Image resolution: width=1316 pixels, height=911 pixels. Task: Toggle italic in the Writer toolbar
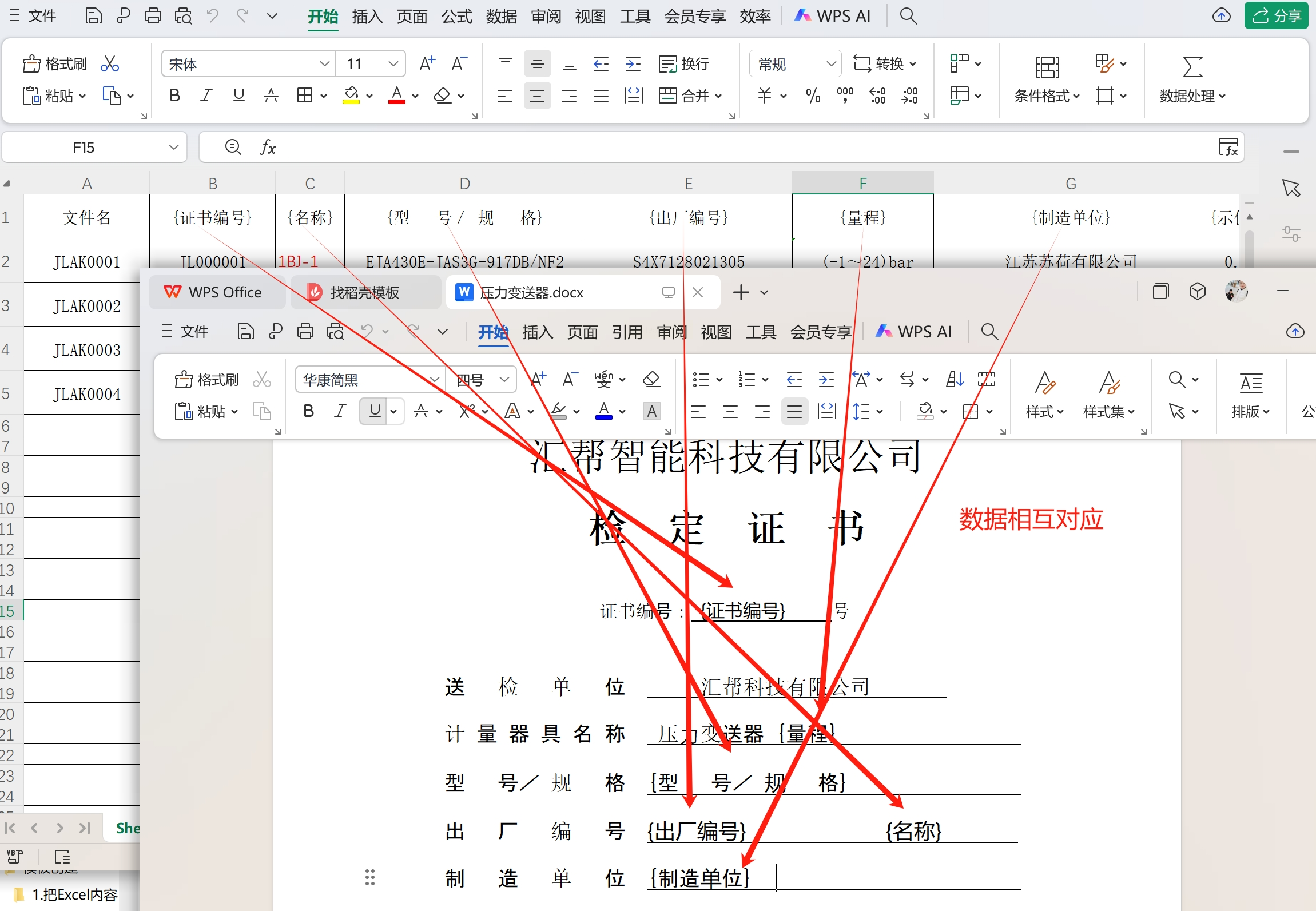click(340, 411)
